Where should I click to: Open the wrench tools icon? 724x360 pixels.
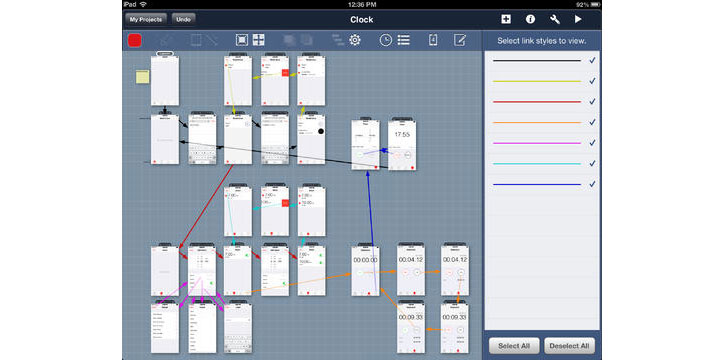pos(555,19)
